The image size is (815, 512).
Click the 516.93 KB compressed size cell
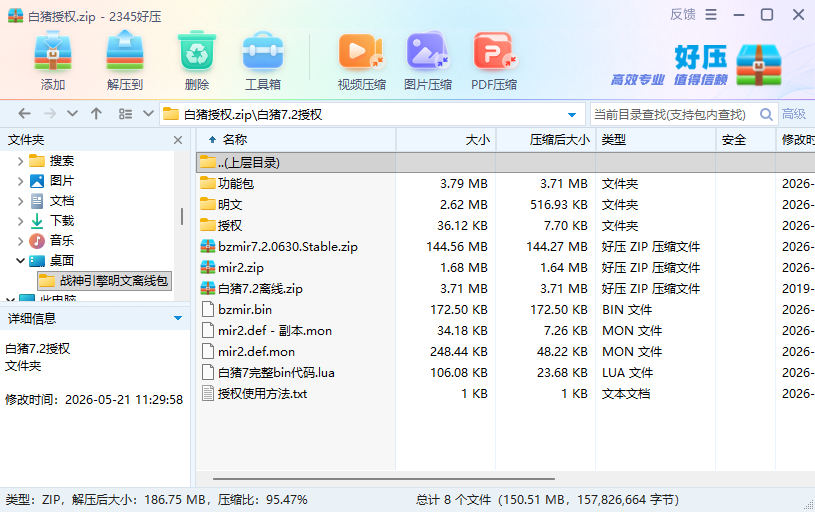click(x=558, y=204)
